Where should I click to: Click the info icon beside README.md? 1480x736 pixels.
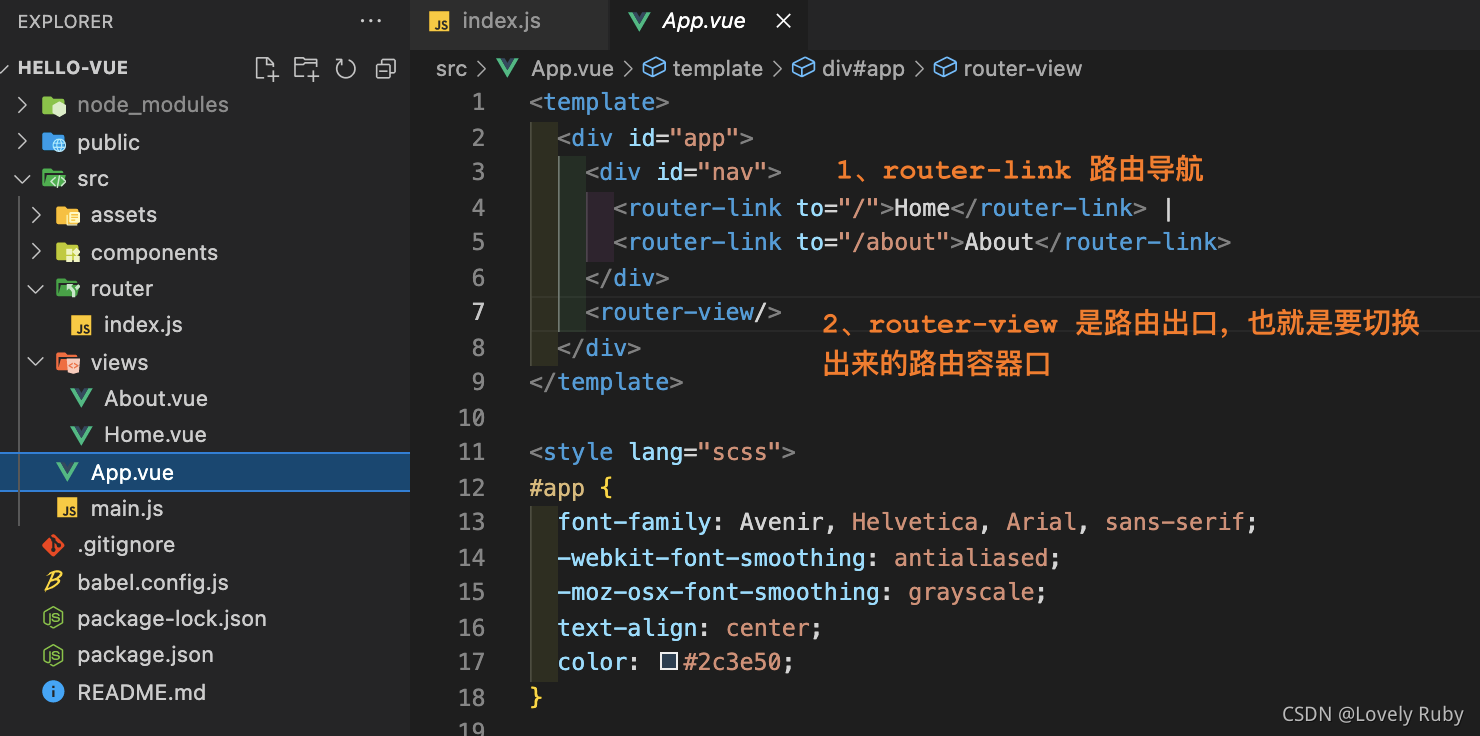[53, 692]
